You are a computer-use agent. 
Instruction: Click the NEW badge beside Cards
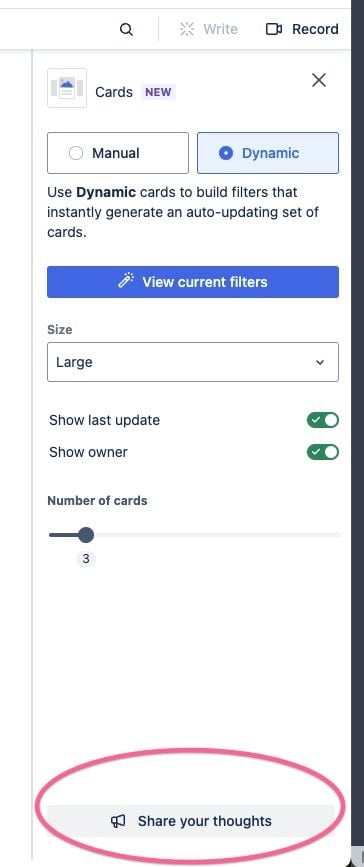click(158, 92)
